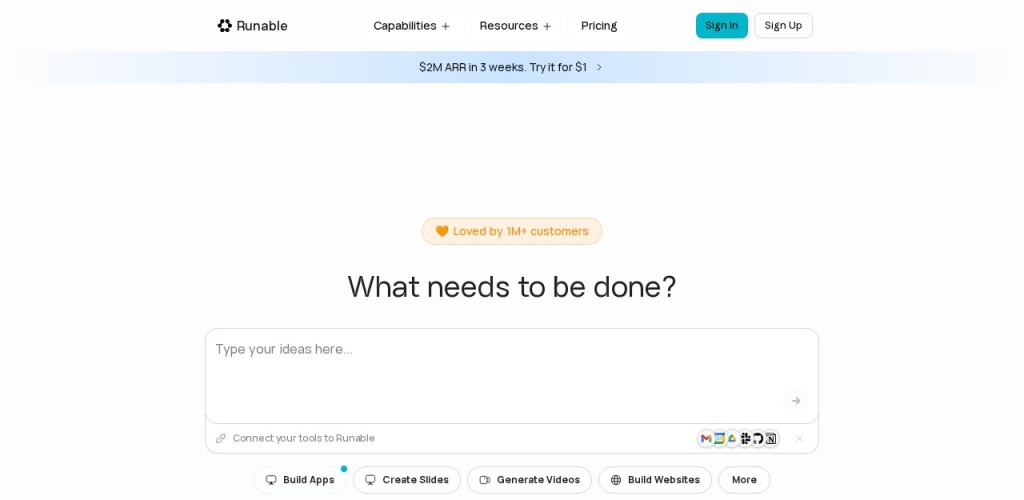This screenshot has height=500, width=1024.
Task: Select the Build Apps option
Action: tap(300, 480)
